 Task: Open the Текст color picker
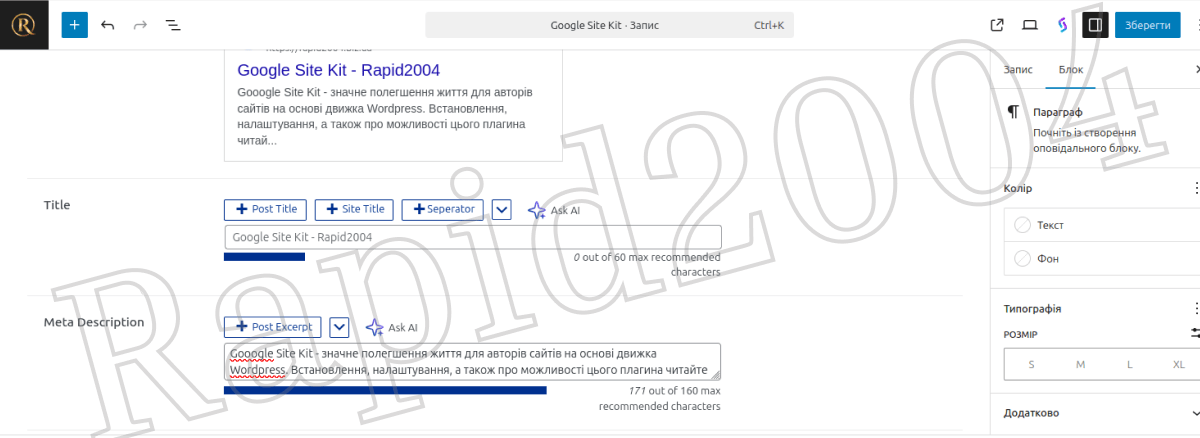[x=1050, y=226]
